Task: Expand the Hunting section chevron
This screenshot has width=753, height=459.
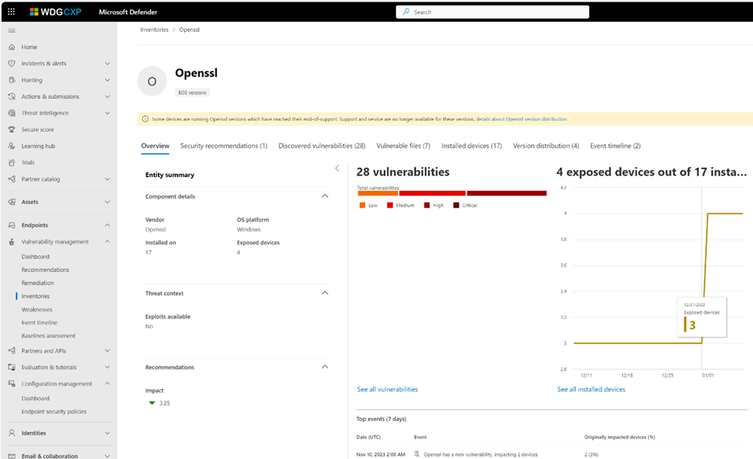Action: tap(107, 80)
